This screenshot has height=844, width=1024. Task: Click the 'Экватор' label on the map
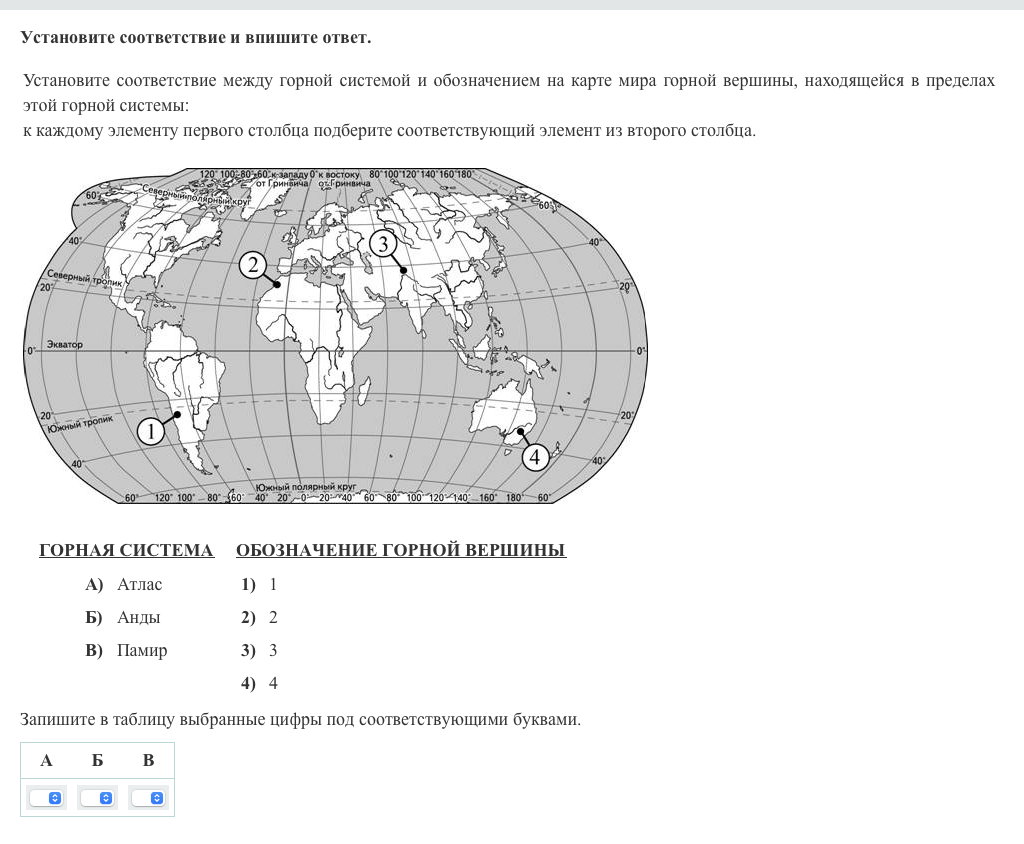tap(64, 344)
